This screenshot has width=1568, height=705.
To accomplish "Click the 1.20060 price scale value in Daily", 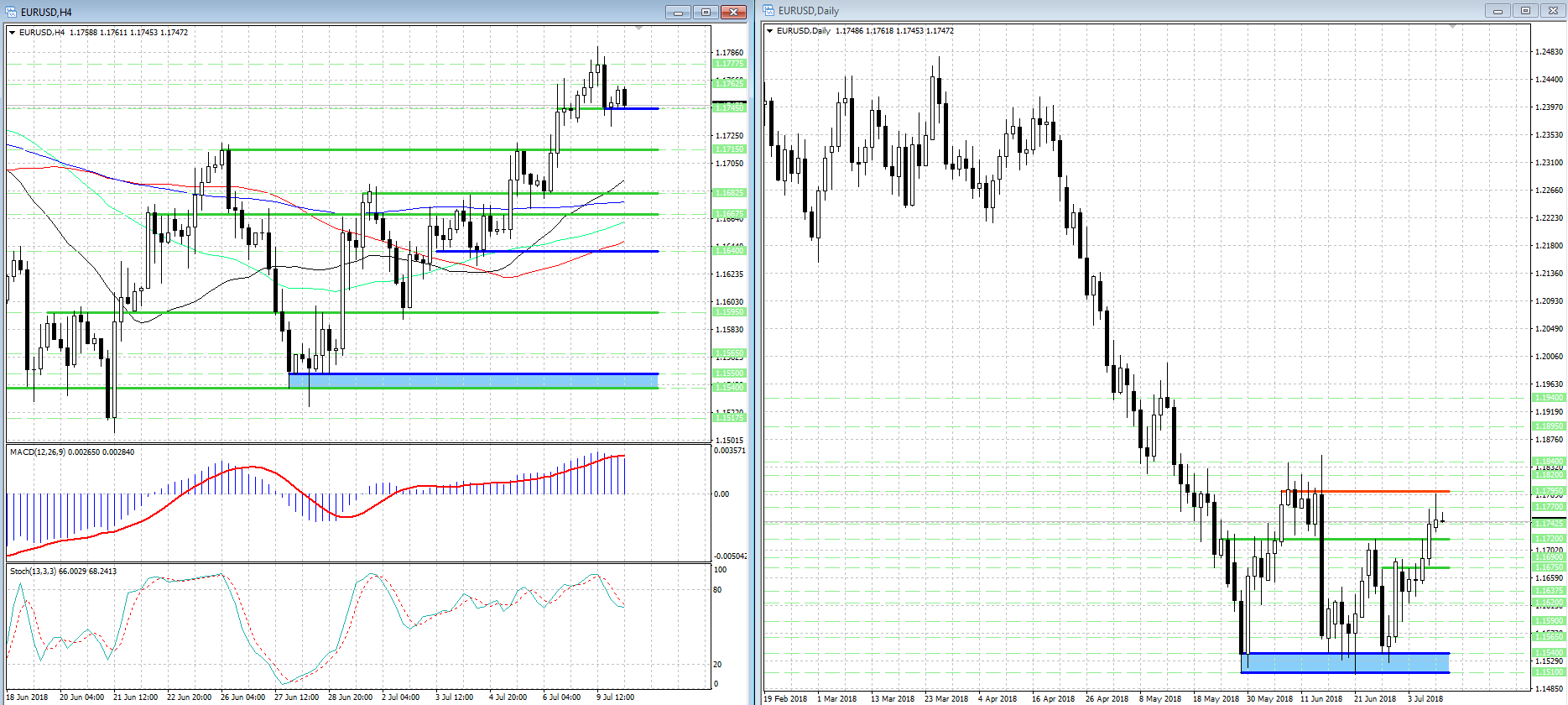I will click(1549, 357).
